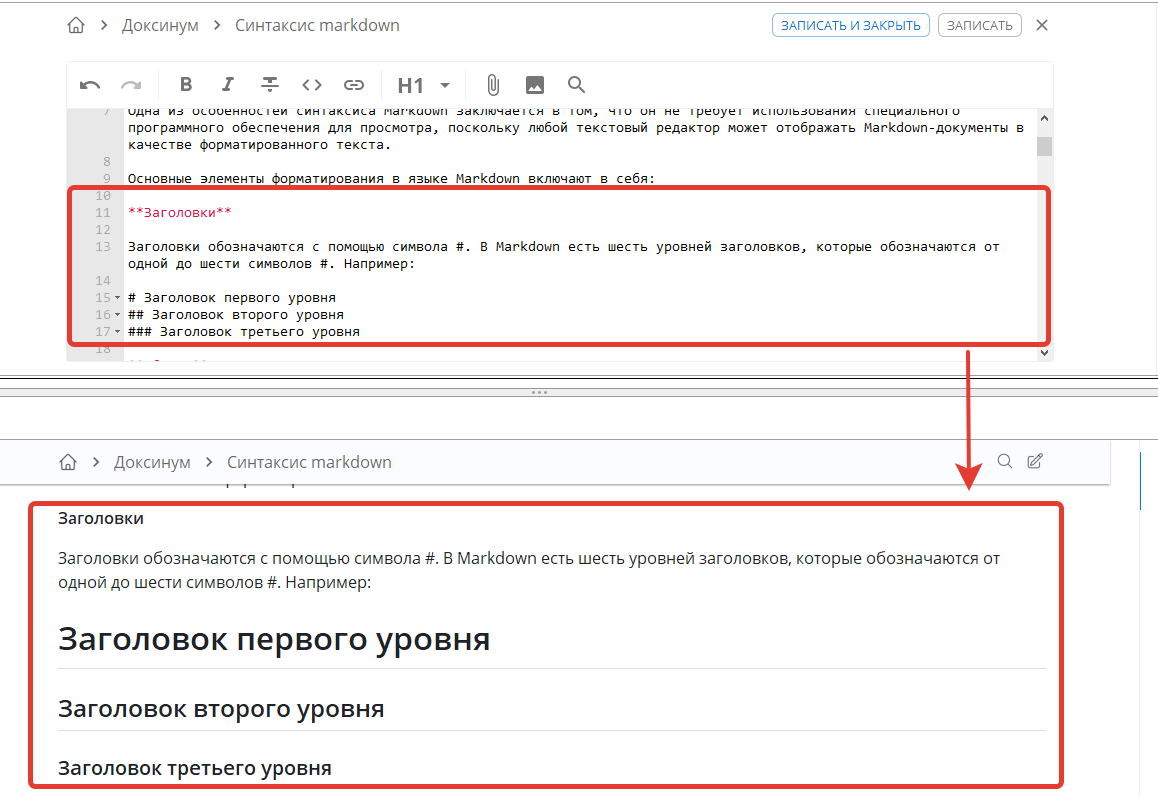Click the redo arrow in editor toolbar
This screenshot has width=1158, height=797.
click(131, 85)
